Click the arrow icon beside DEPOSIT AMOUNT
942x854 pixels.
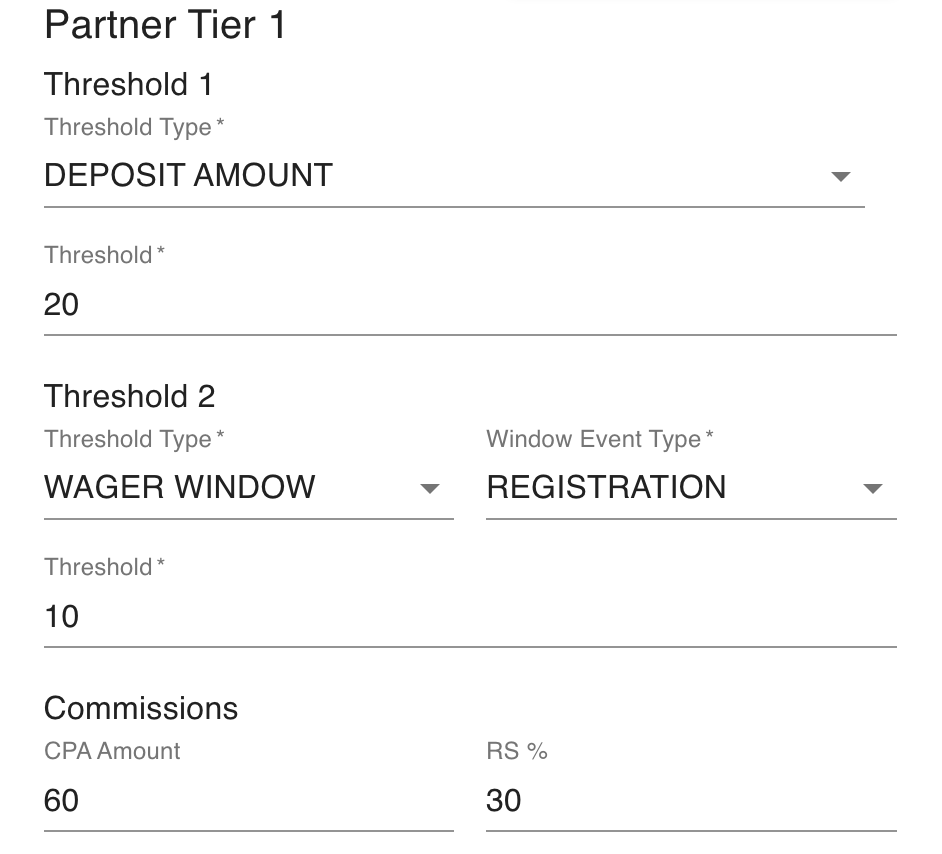840,177
